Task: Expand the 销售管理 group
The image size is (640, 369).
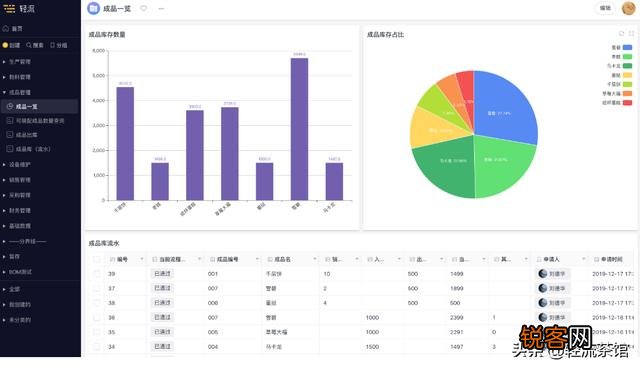Action: coord(4,180)
